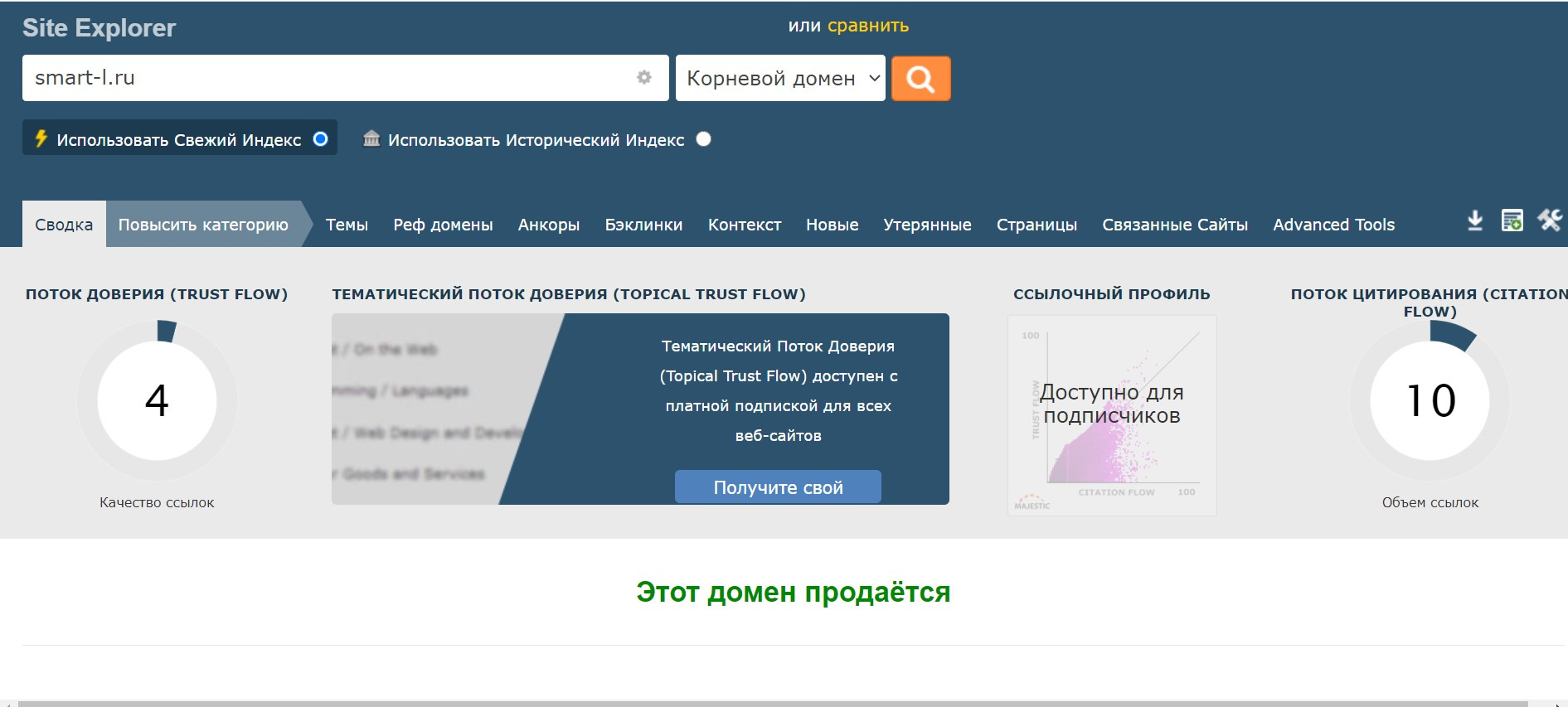This screenshot has width=1568, height=707.
Task: Click the horizontal scrollbar at bottom
Action: pos(773,703)
